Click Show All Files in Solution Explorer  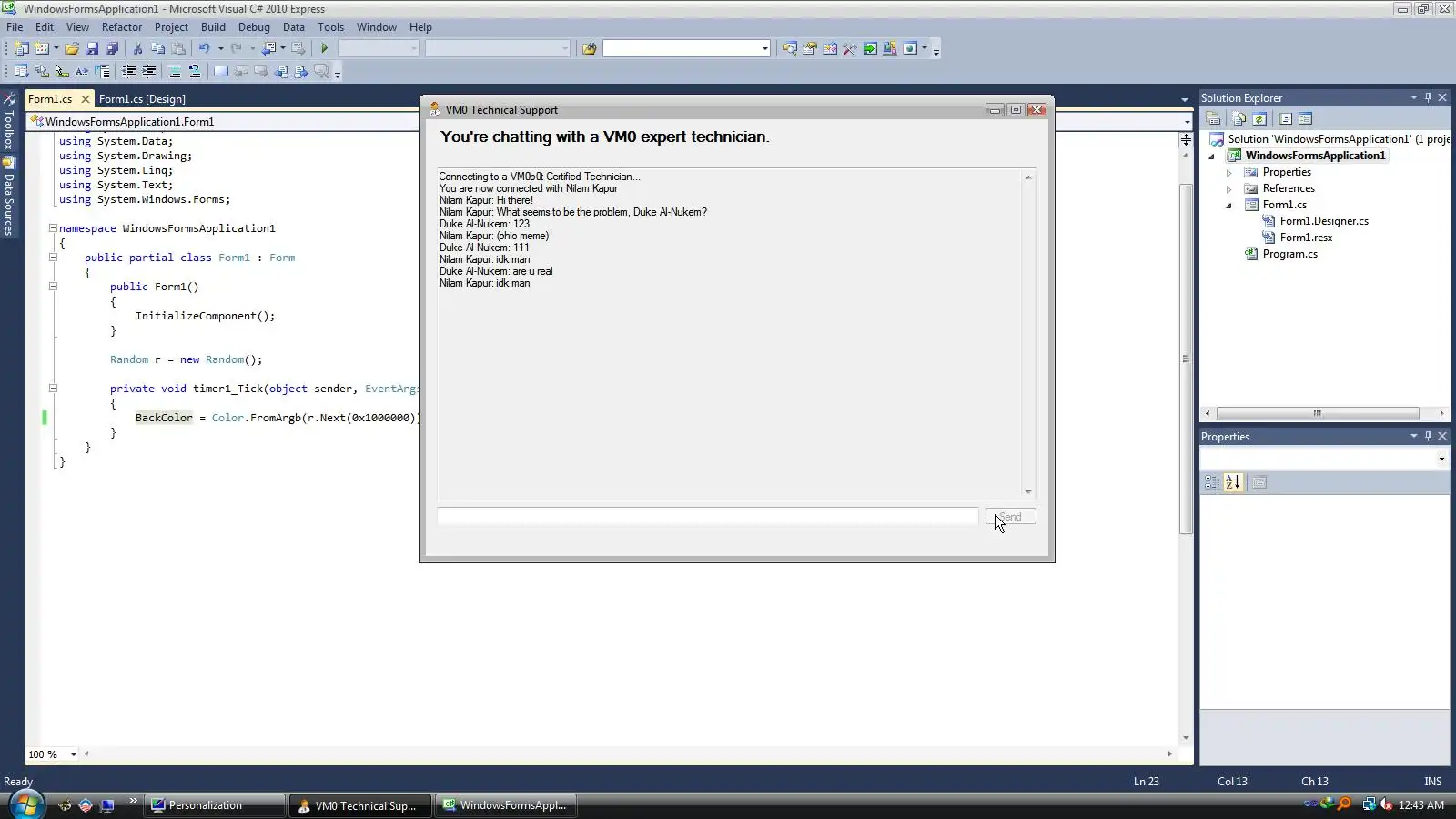click(x=1239, y=118)
